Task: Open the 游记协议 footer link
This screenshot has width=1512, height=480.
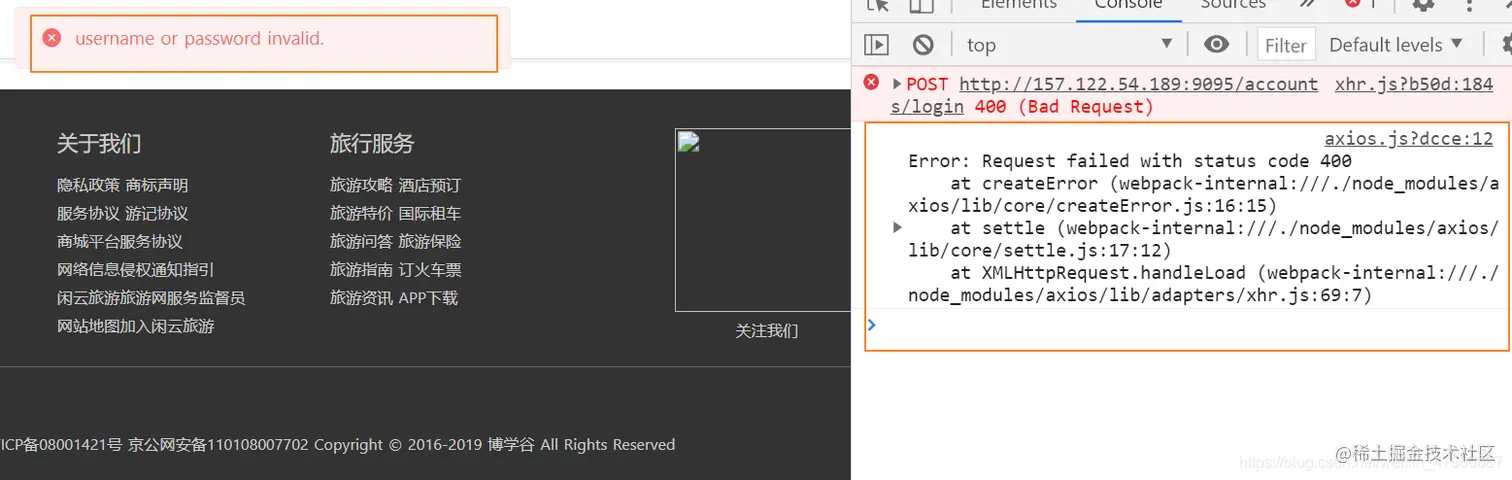Action: [x=157, y=213]
